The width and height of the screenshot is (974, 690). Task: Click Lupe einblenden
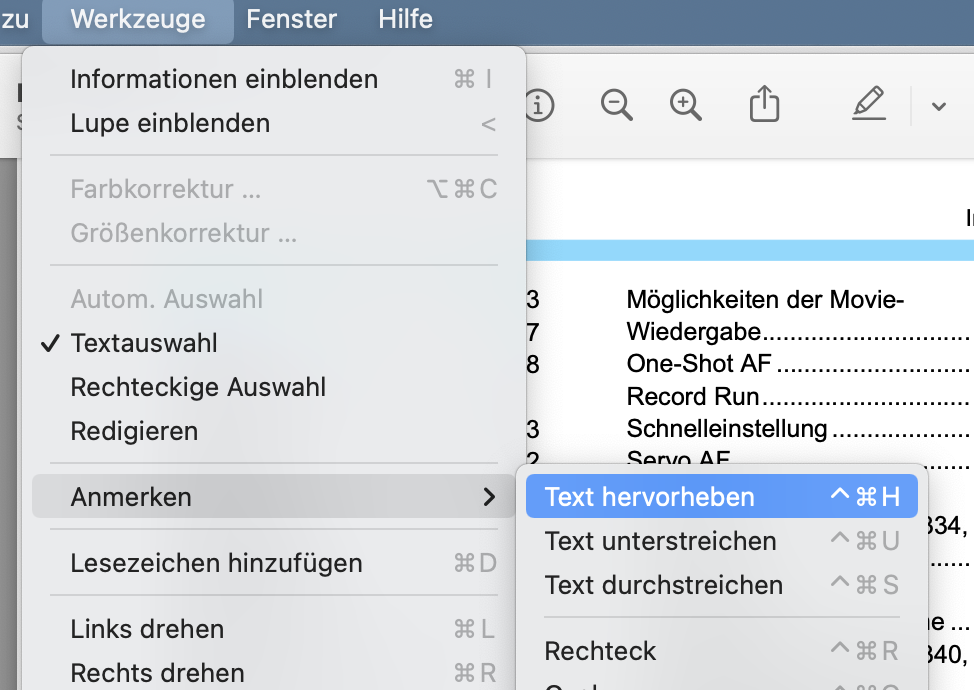(x=170, y=123)
